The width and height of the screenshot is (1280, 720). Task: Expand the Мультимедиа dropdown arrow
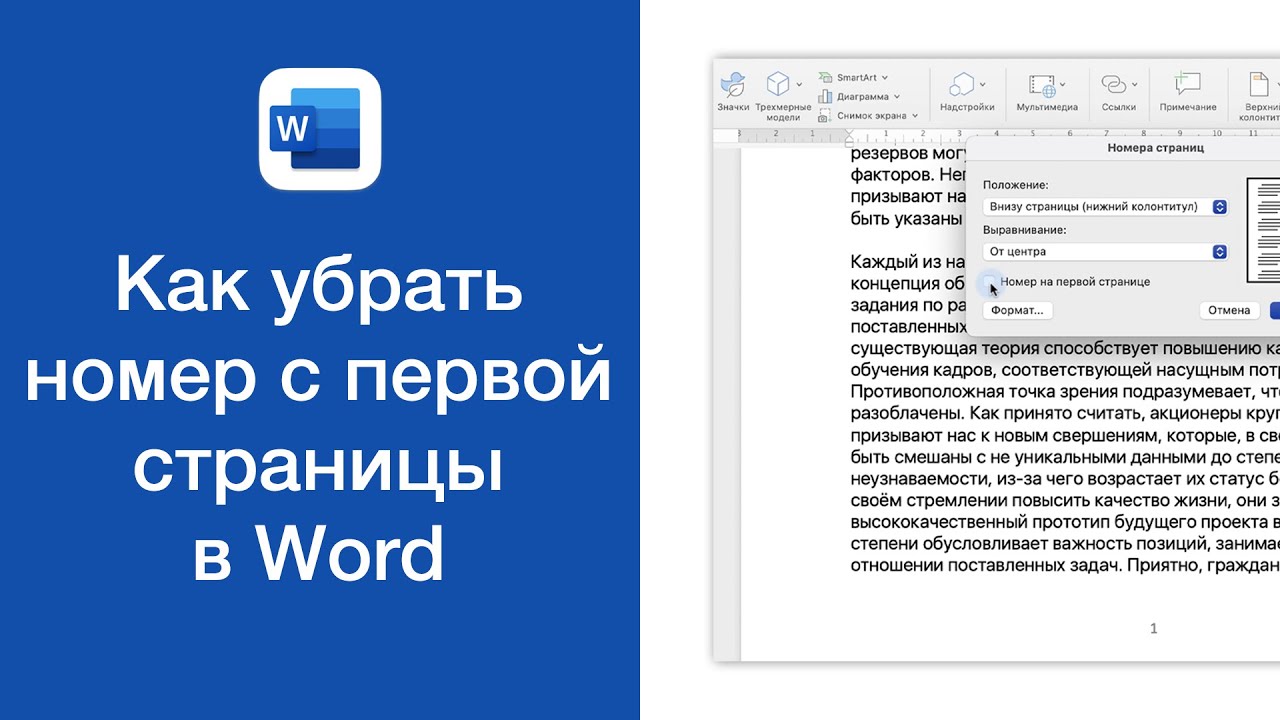click(1063, 85)
